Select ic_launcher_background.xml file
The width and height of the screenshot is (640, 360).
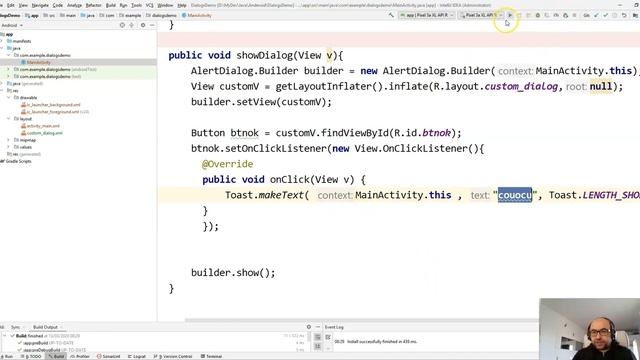click(53, 105)
